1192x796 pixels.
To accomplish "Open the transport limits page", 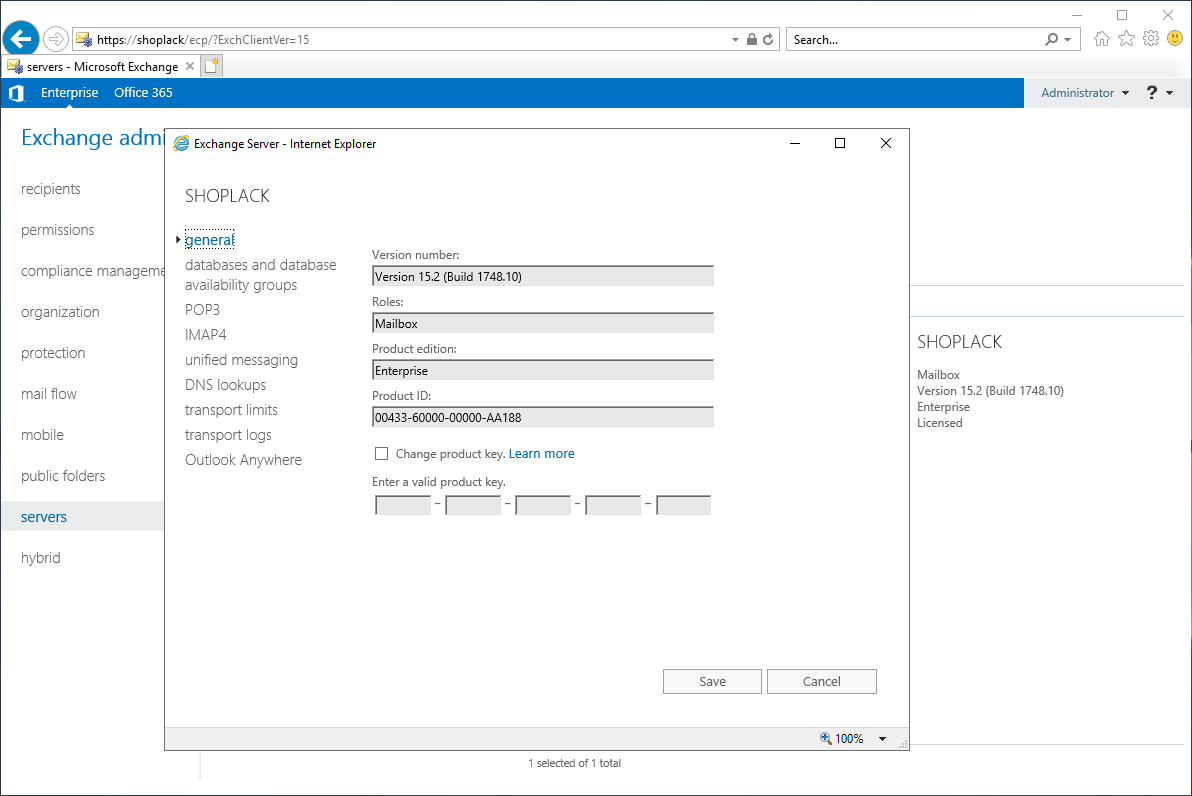I will 231,410.
